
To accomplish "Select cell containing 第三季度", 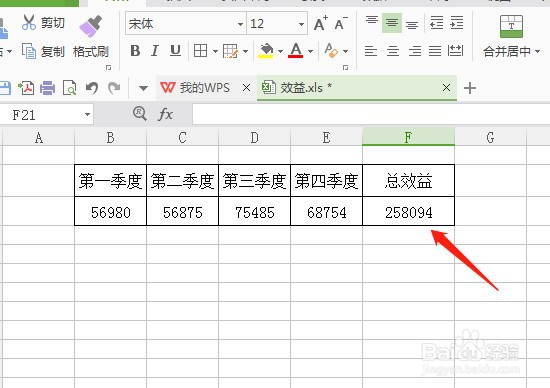I will pyautogui.click(x=255, y=181).
